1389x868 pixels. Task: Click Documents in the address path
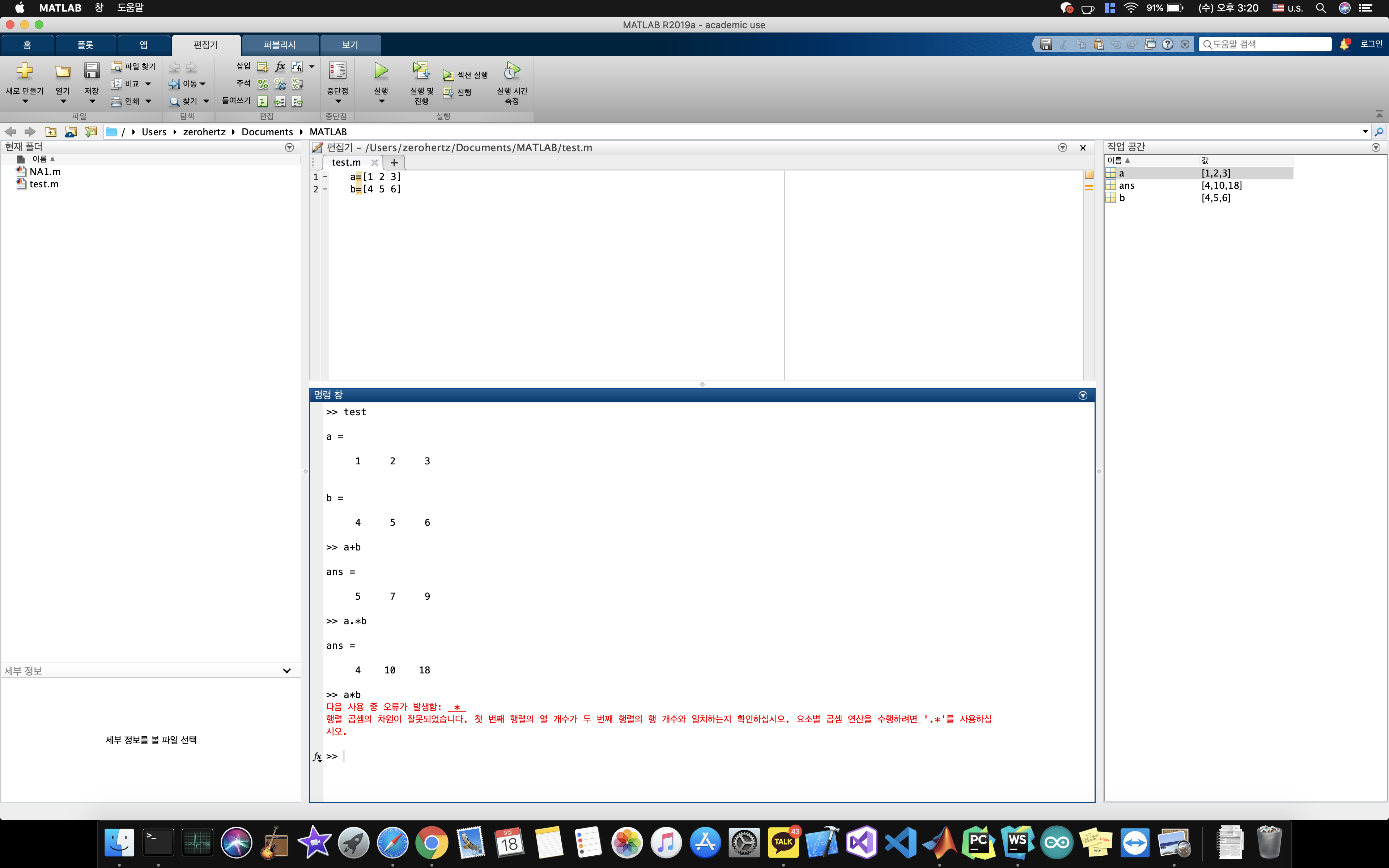pyautogui.click(x=267, y=132)
